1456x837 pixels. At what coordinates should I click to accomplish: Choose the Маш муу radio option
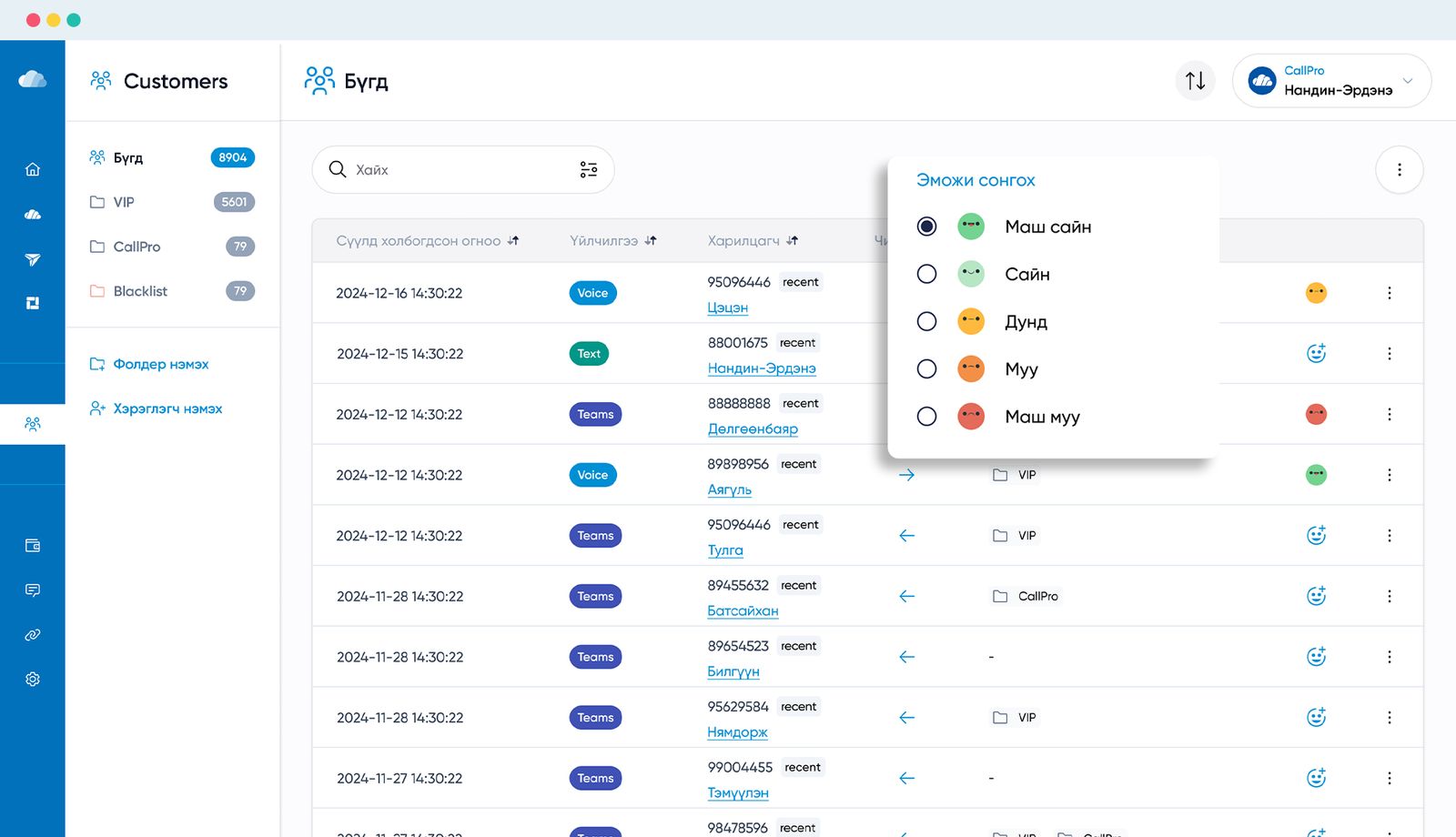(926, 417)
